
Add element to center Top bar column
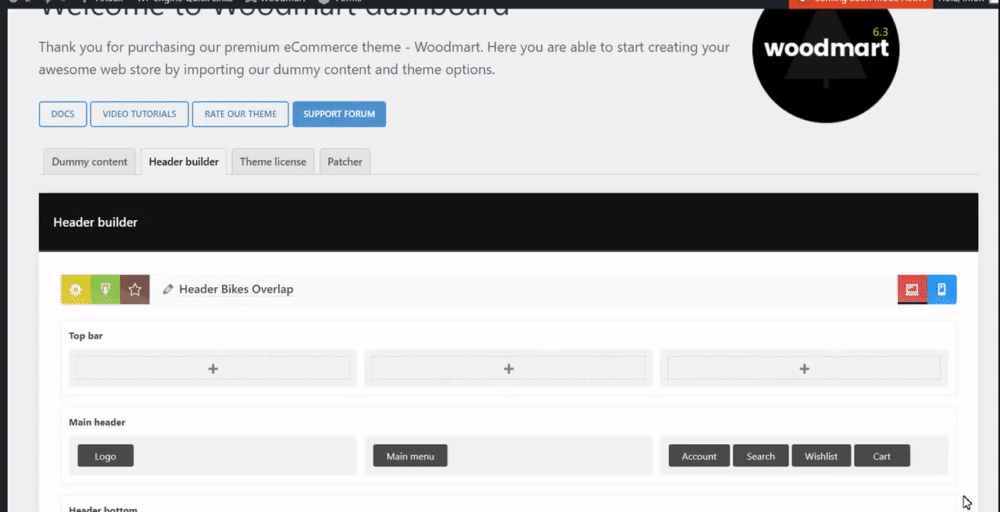tap(508, 369)
